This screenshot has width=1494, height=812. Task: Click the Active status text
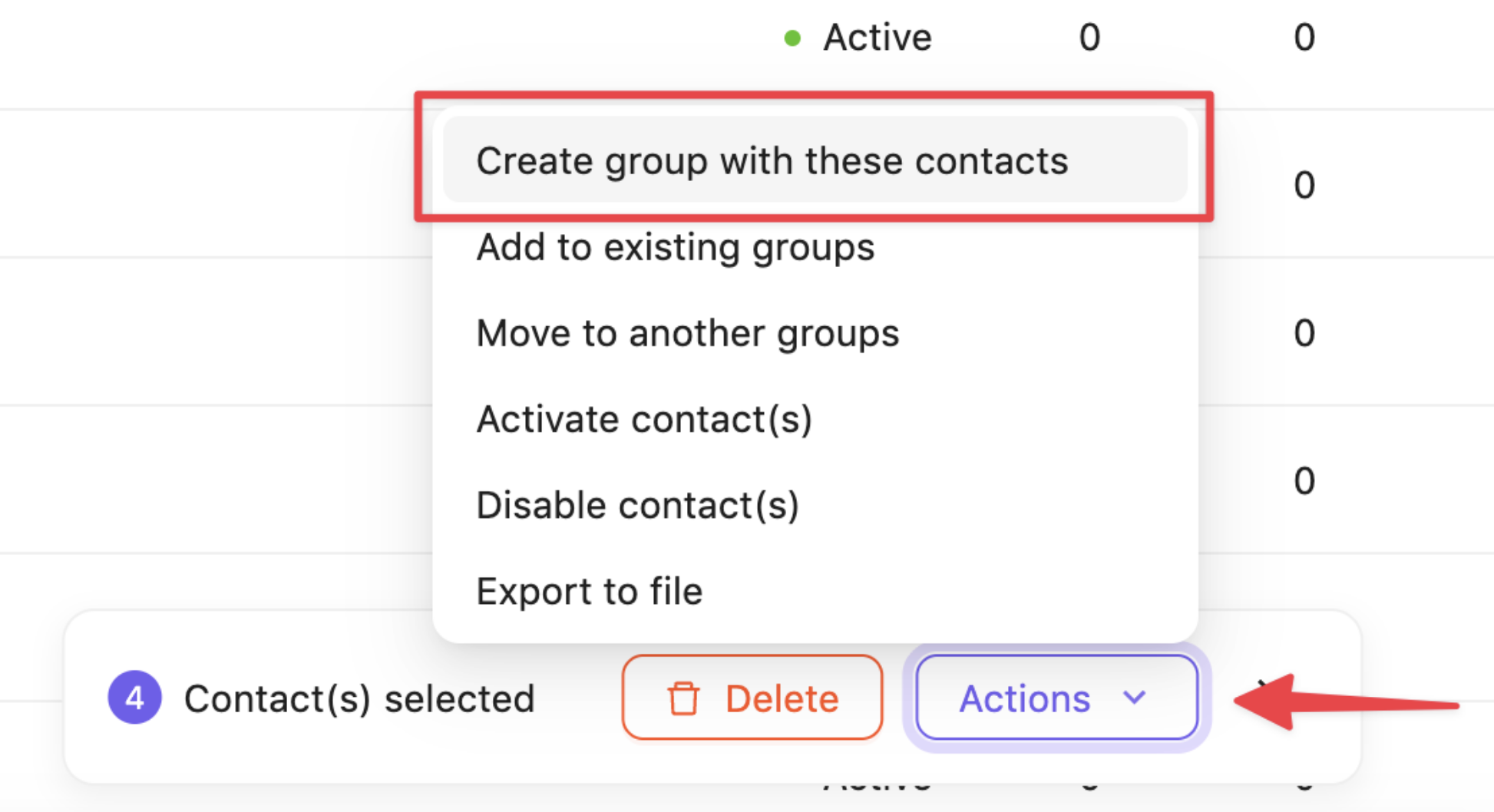tap(877, 38)
